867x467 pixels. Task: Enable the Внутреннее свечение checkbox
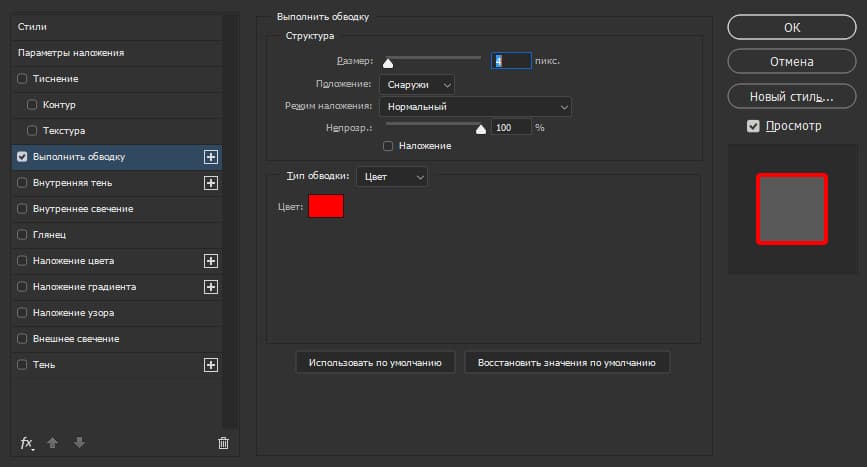point(22,208)
